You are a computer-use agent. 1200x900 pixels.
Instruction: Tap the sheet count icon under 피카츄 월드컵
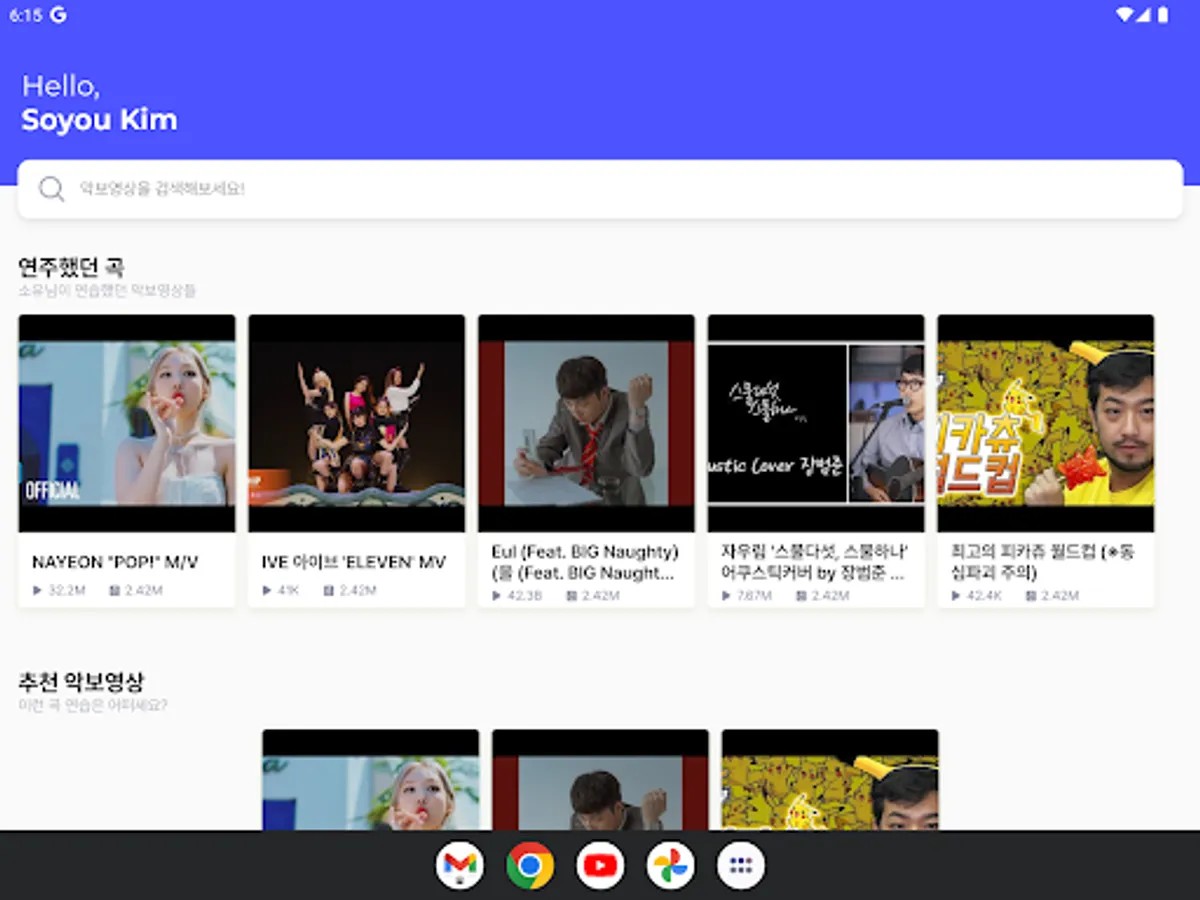[1031, 595]
